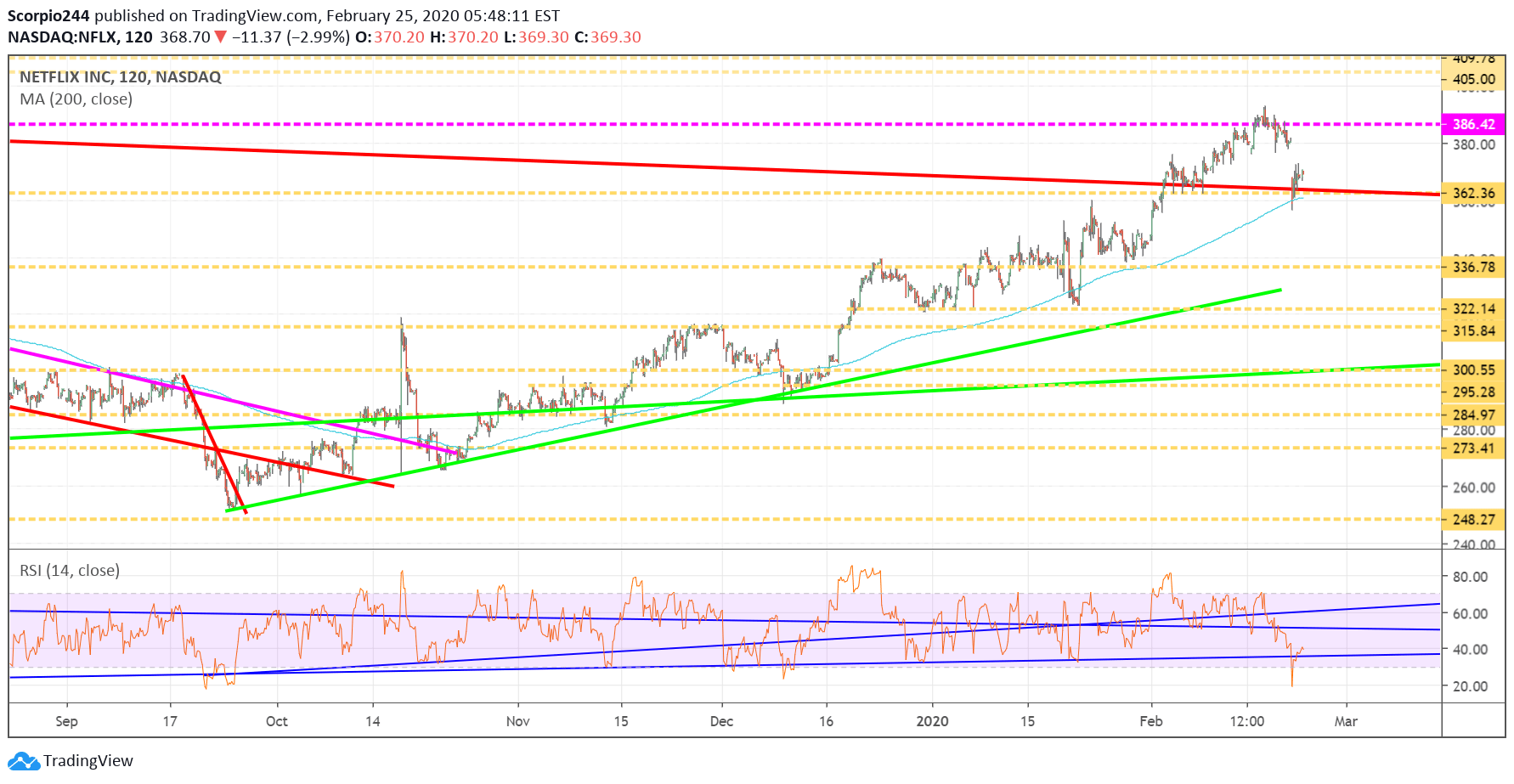Click the high price H:370.20

pos(464,37)
